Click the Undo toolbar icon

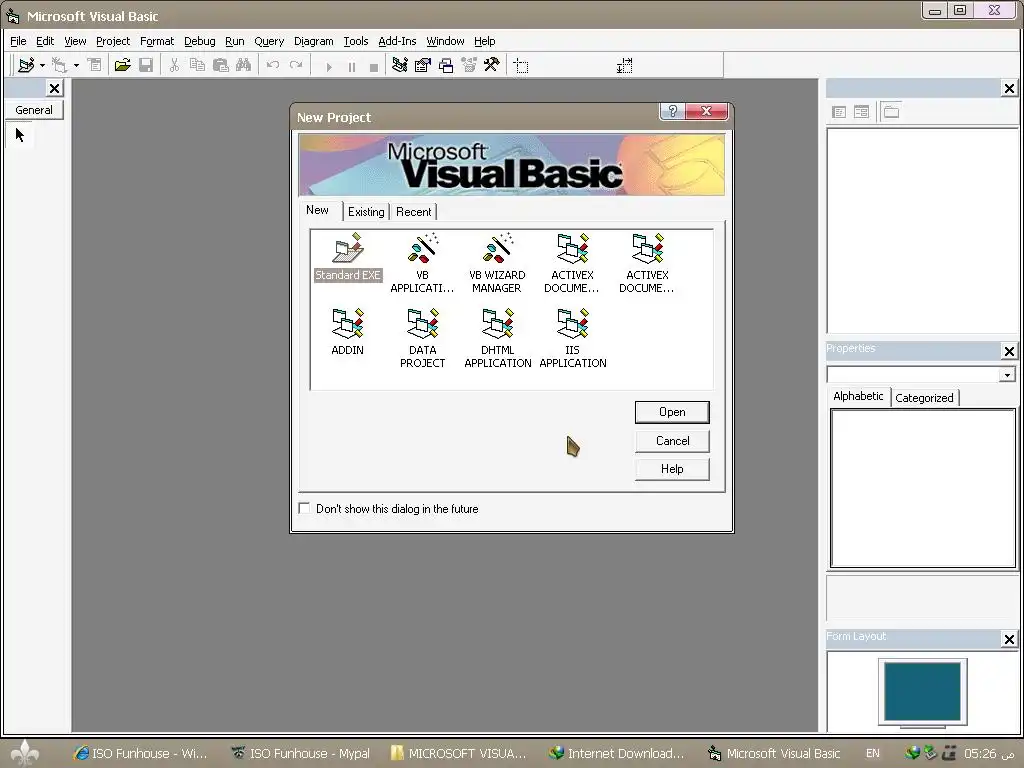[x=273, y=65]
